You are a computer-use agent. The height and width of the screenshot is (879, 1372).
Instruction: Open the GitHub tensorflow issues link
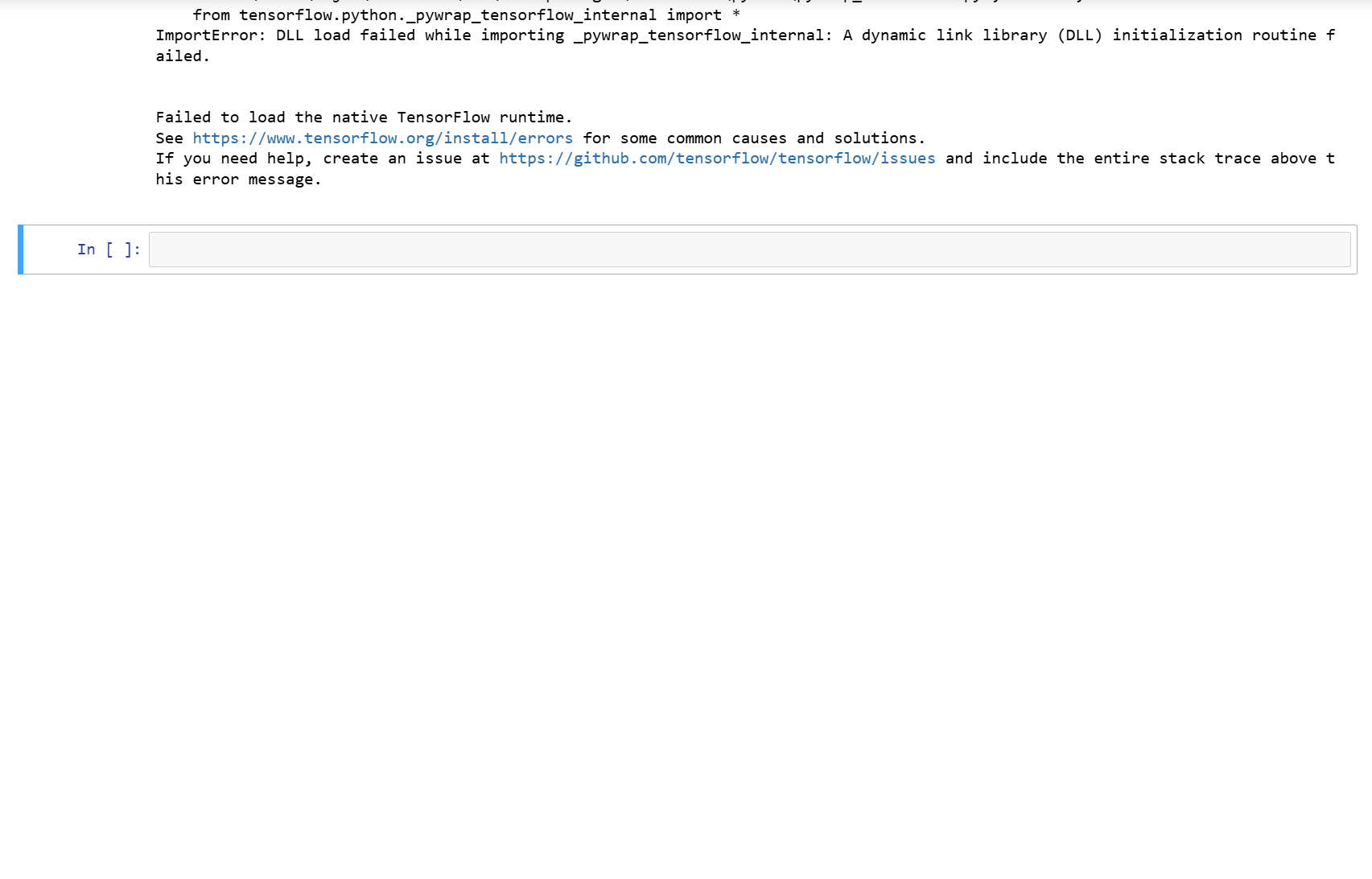point(716,159)
